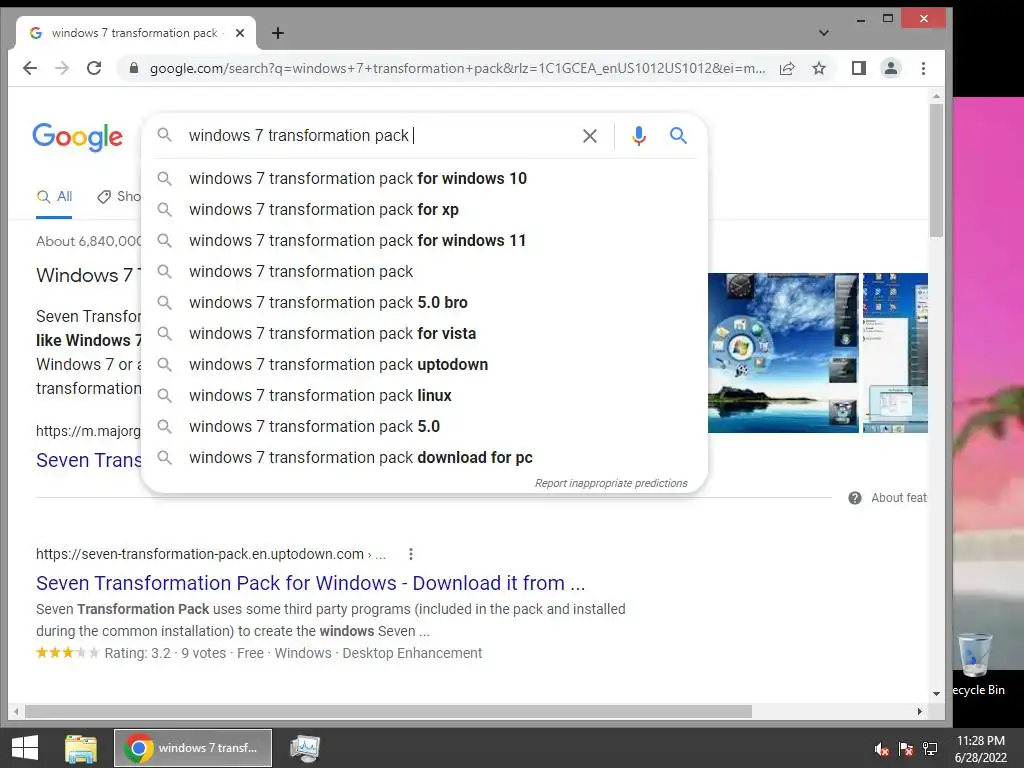The width and height of the screenshot is (1024, 768).
Task: Open 'Seven Transformation Pack for Windows' result link
Action: point(310,583)
